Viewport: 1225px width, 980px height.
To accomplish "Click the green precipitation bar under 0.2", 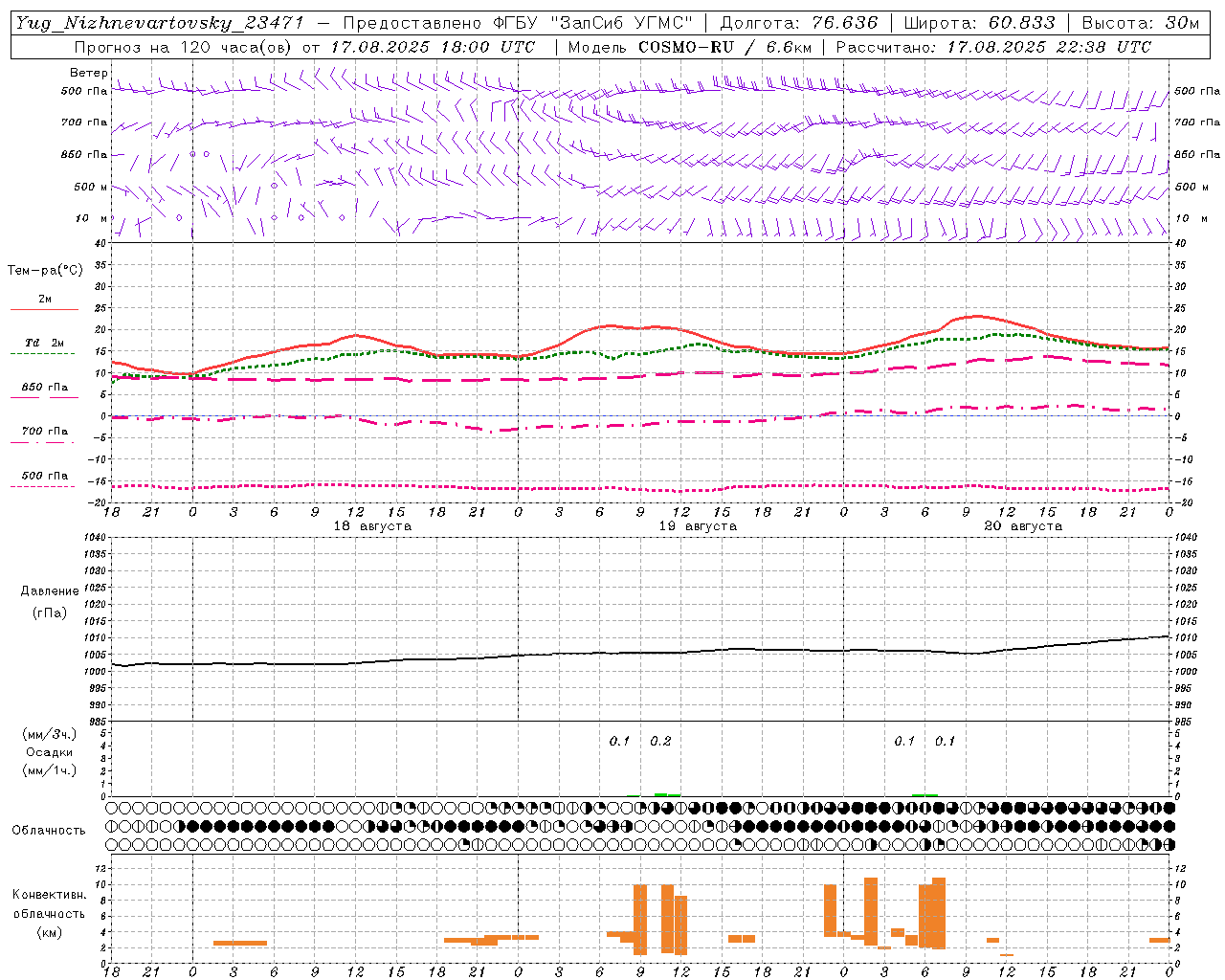I will (x=667, y=794).
